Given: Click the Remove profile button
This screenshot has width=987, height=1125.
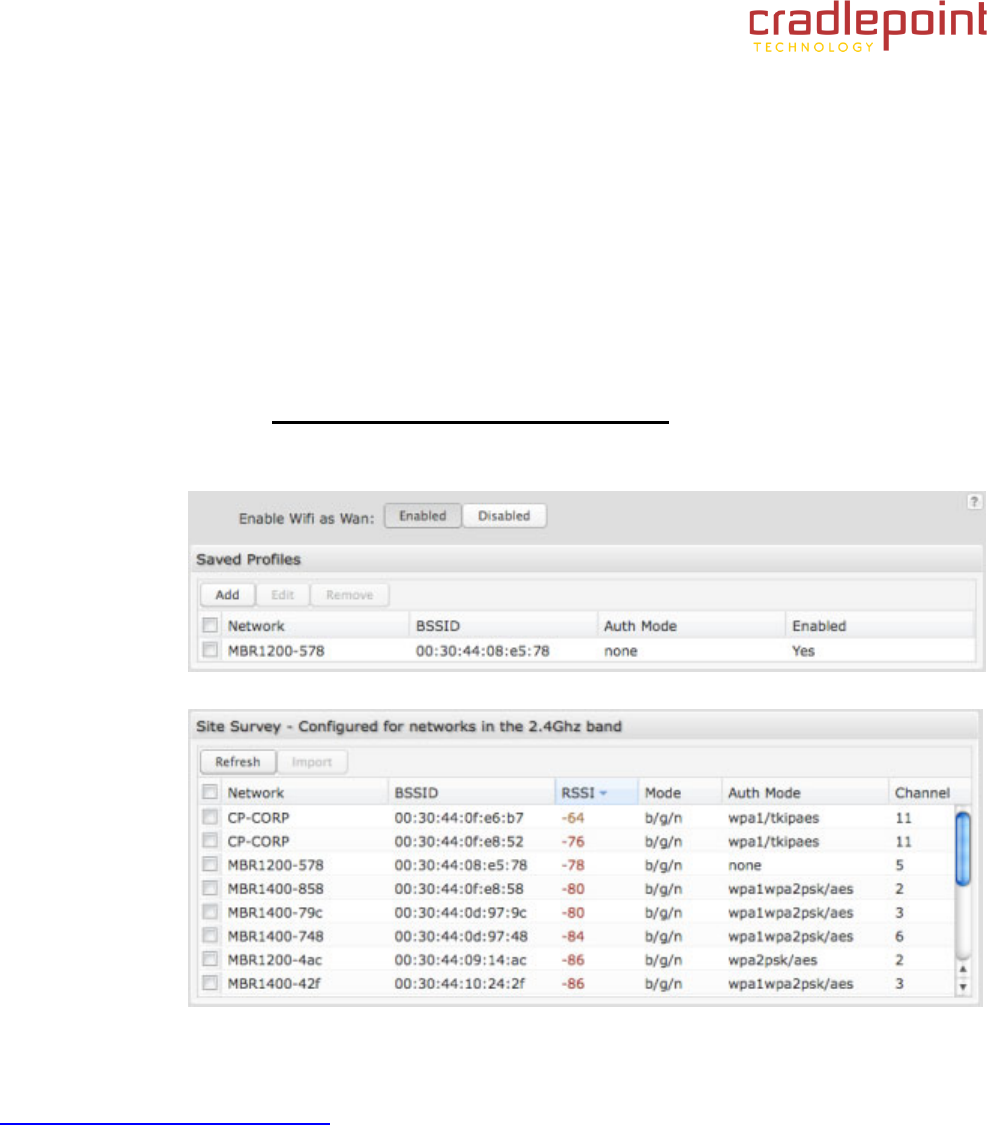Looking at the screenshot, I should tap(349, 595).
